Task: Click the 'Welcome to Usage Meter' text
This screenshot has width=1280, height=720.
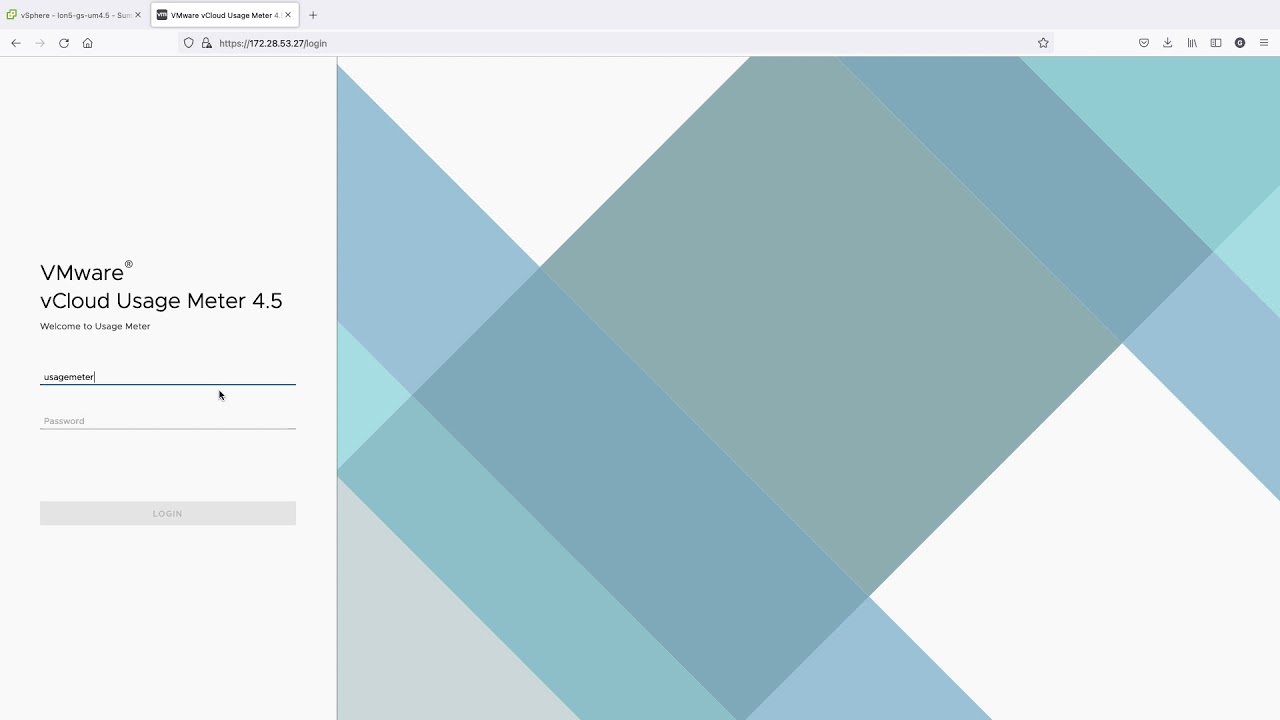Action: pyautogui.click(x=95, y=326)
